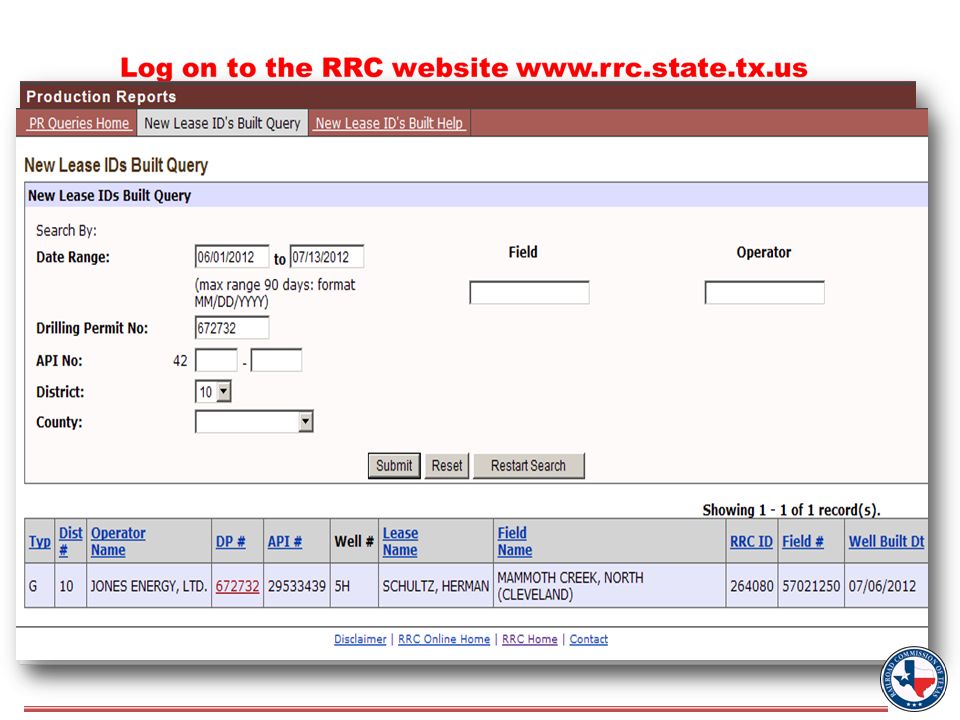Sort by the Operator Name column header
Screen dimensions: 960x720
point(118,541)
